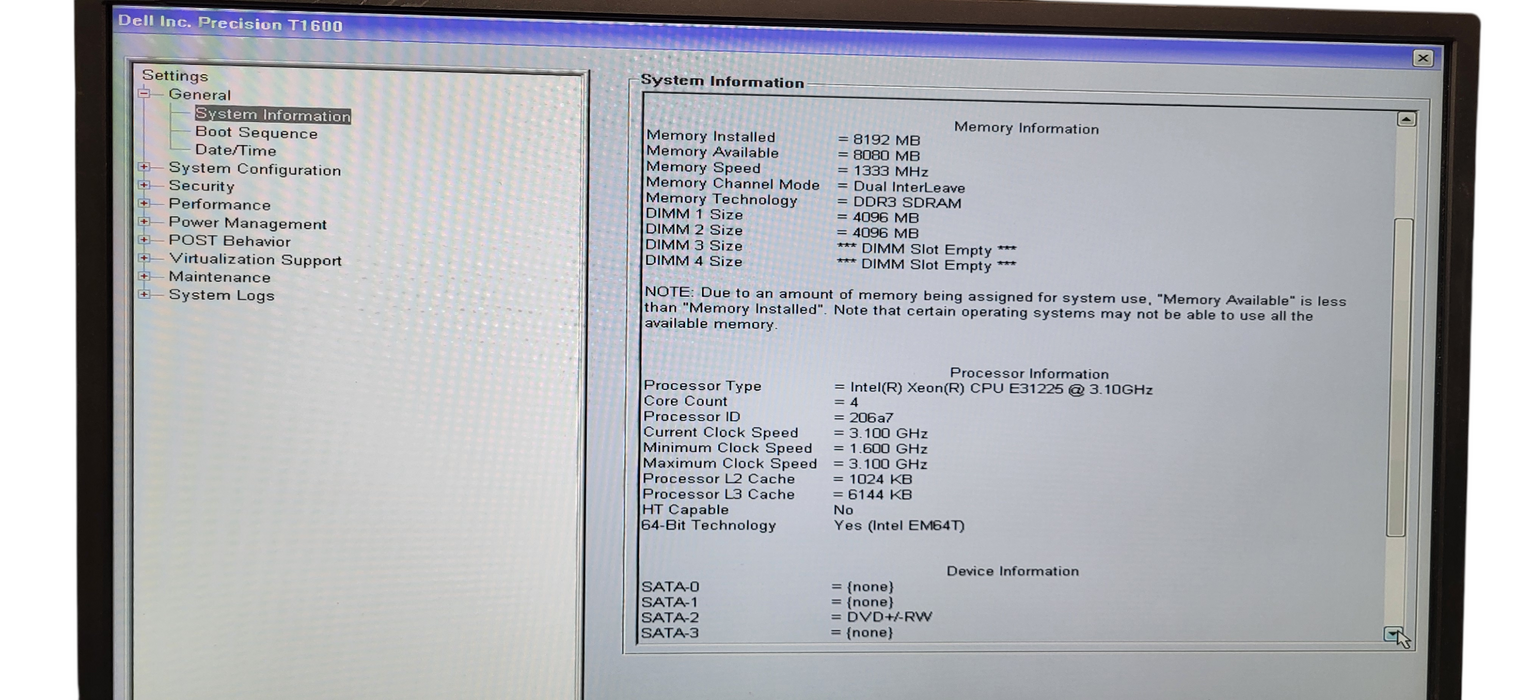Click the scroll up arrow

(x=1406, y=119)
